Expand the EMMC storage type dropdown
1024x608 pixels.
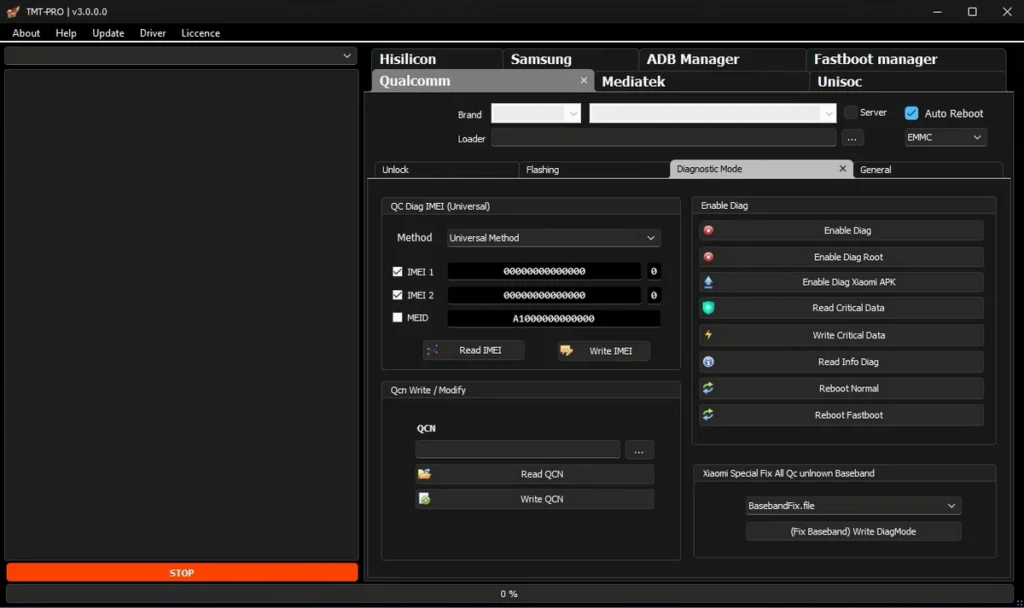click(x=945, y=137)
